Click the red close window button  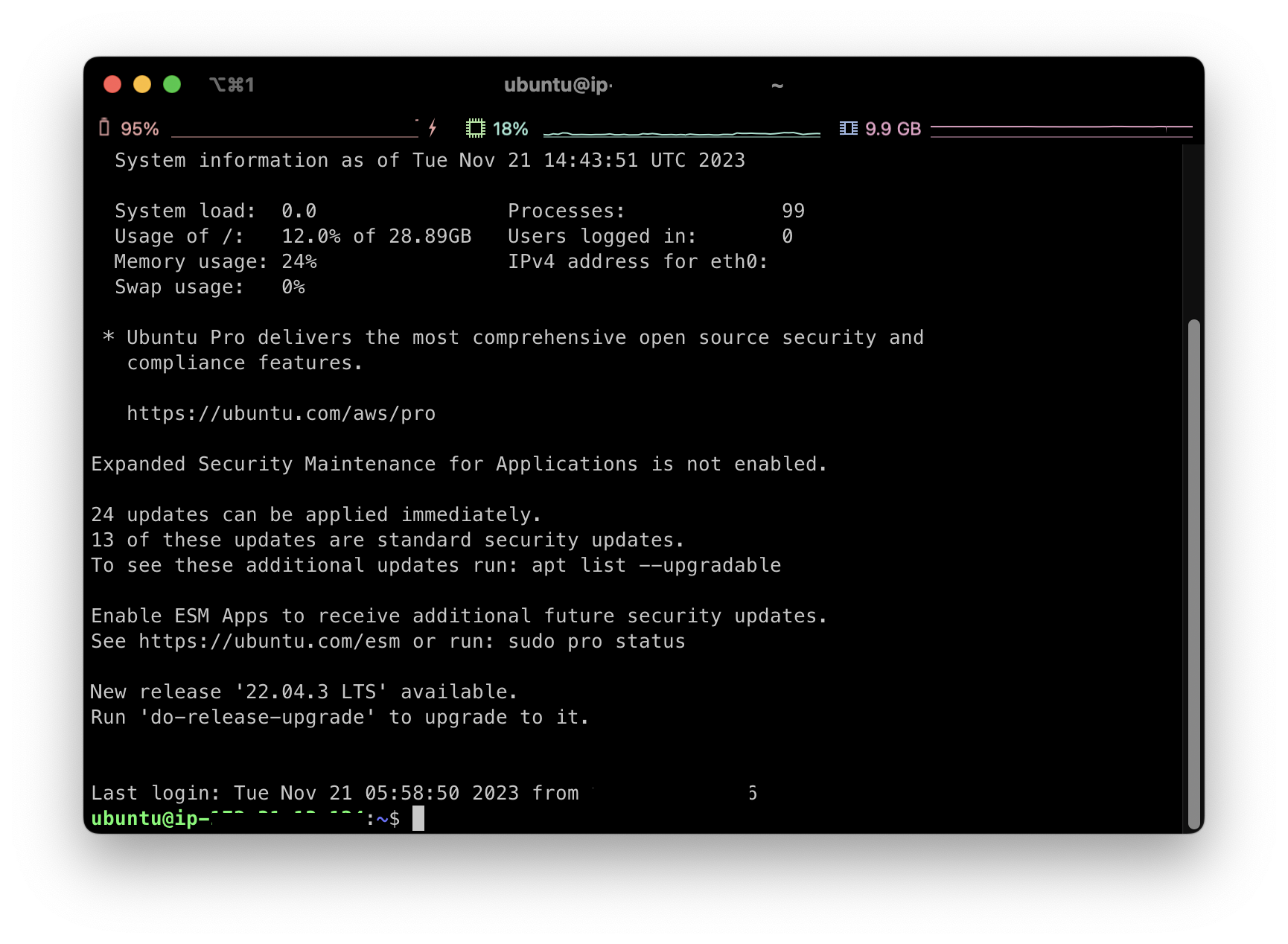pos(112,84)
